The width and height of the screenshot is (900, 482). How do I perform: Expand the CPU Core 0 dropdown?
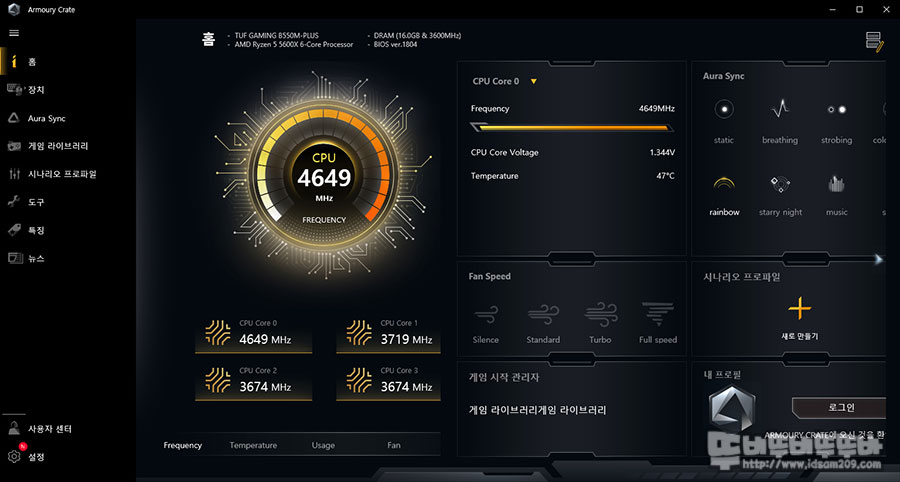click(x=533, y=81)
